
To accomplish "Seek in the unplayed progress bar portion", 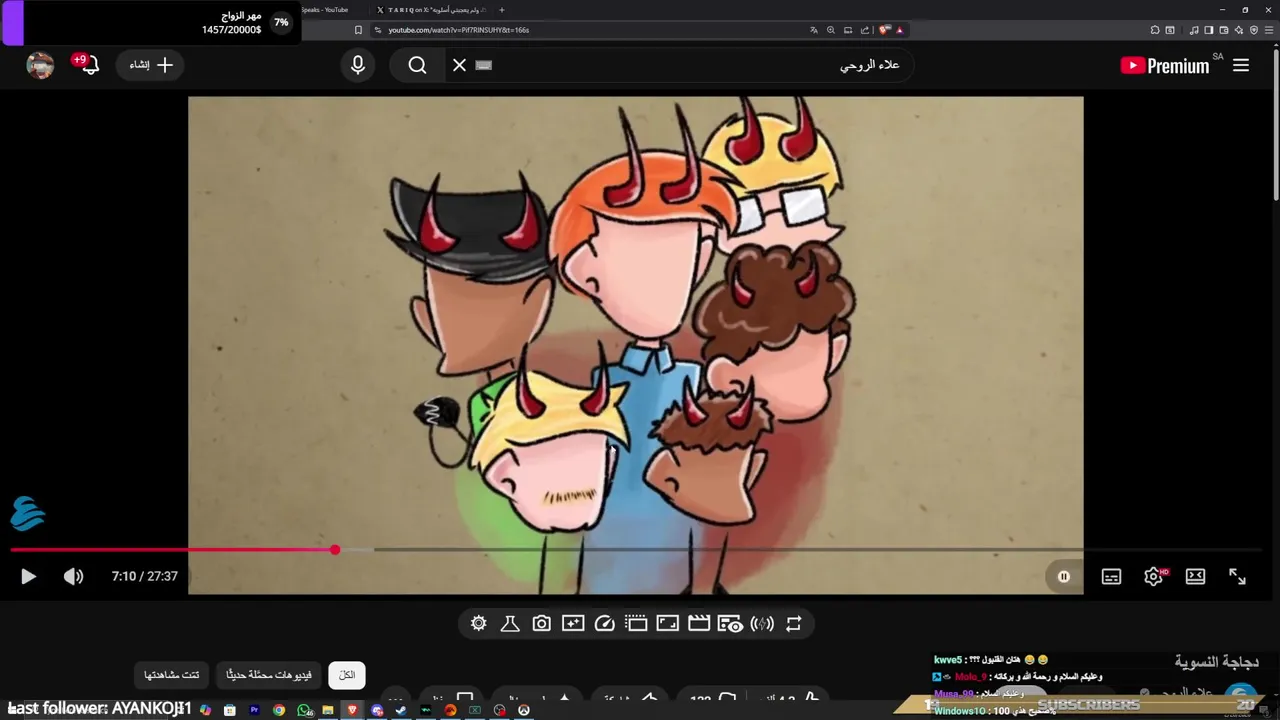I will tap(820, 549).
